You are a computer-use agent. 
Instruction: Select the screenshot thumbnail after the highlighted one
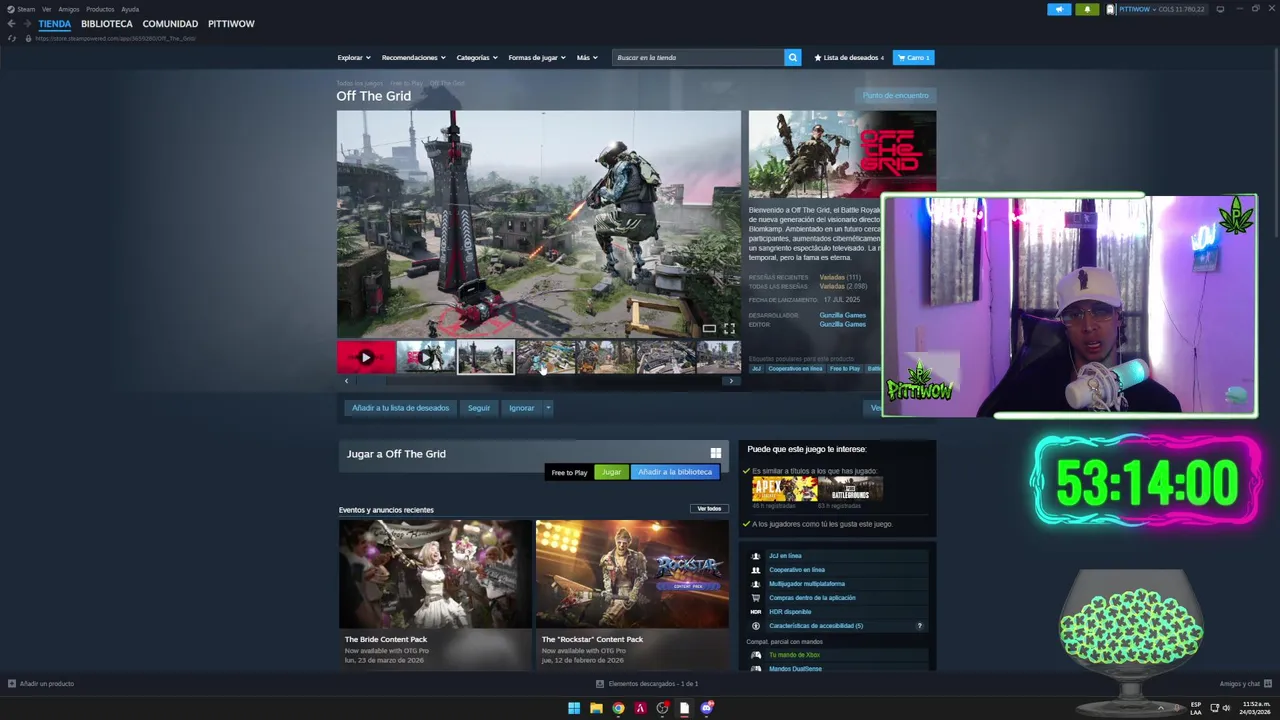click(546, 357)
